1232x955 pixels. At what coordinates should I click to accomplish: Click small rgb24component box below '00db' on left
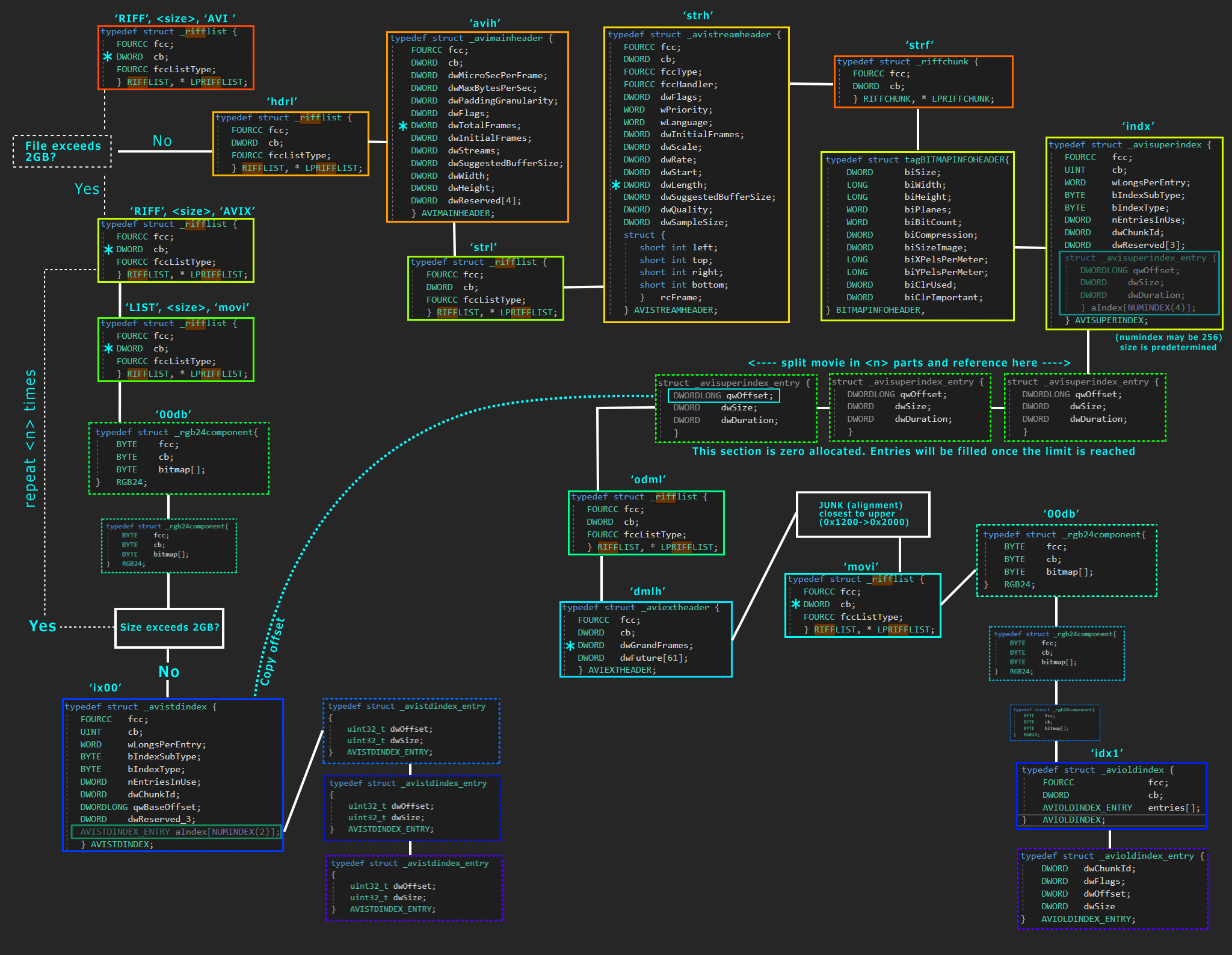168,546
